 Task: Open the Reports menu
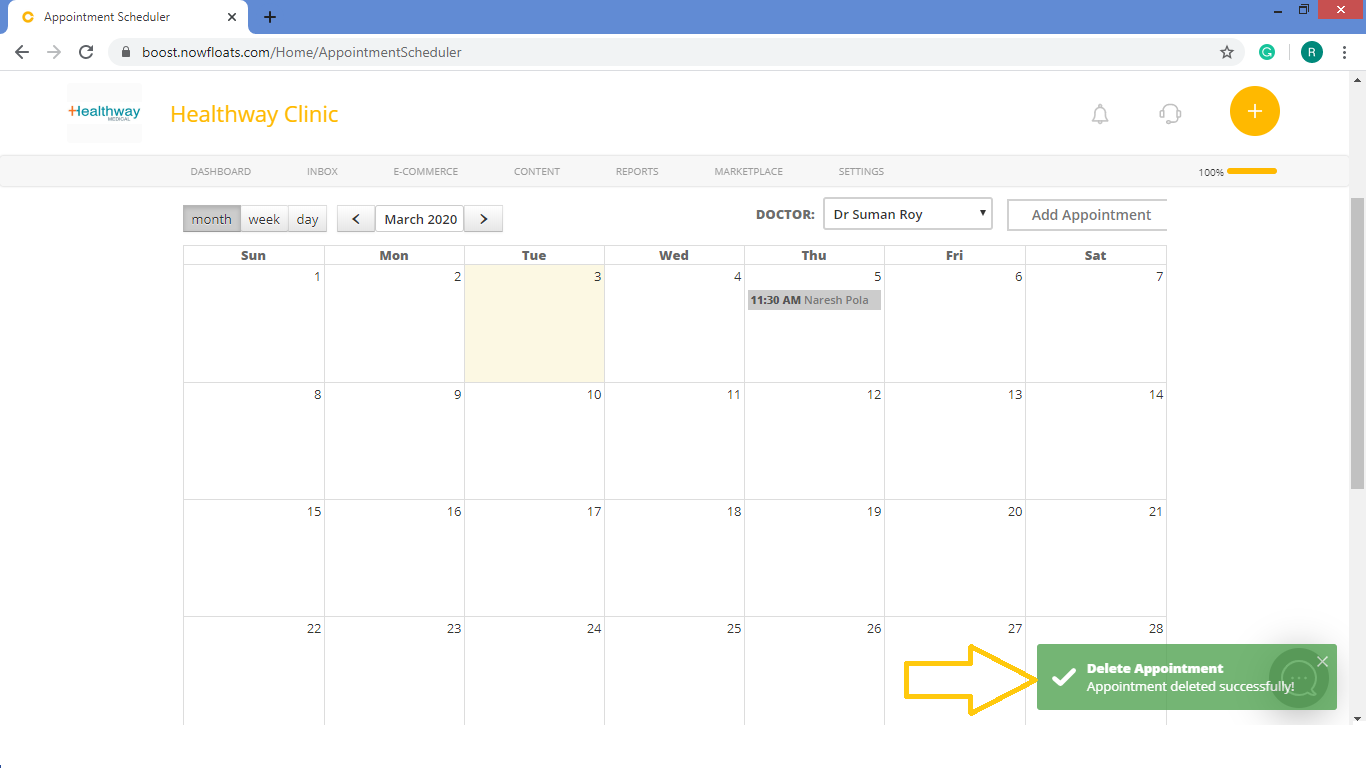[637, 172]
